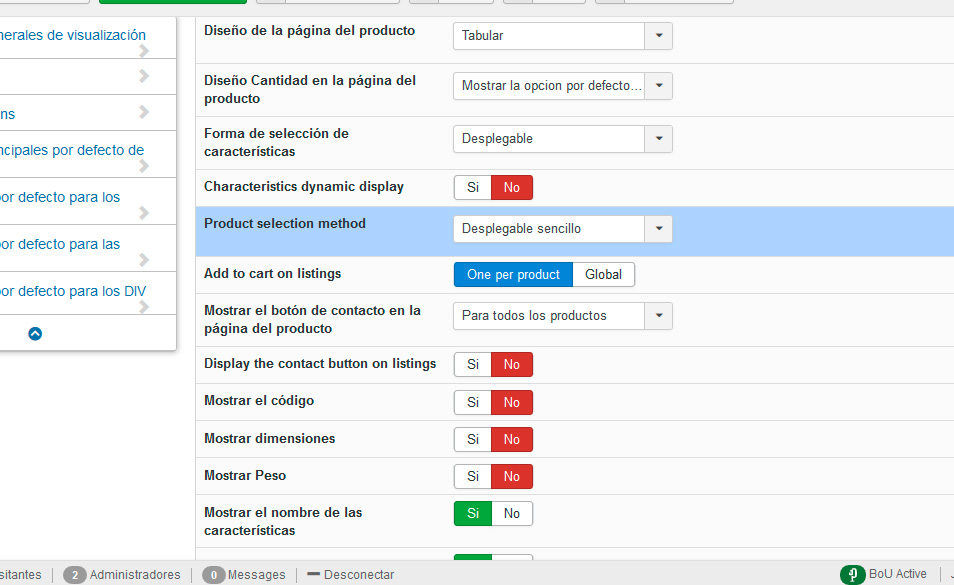Click chevron beside 'por defecto para los DIV'
Viewport: 954px width, 585px height.
click(144, 307)
